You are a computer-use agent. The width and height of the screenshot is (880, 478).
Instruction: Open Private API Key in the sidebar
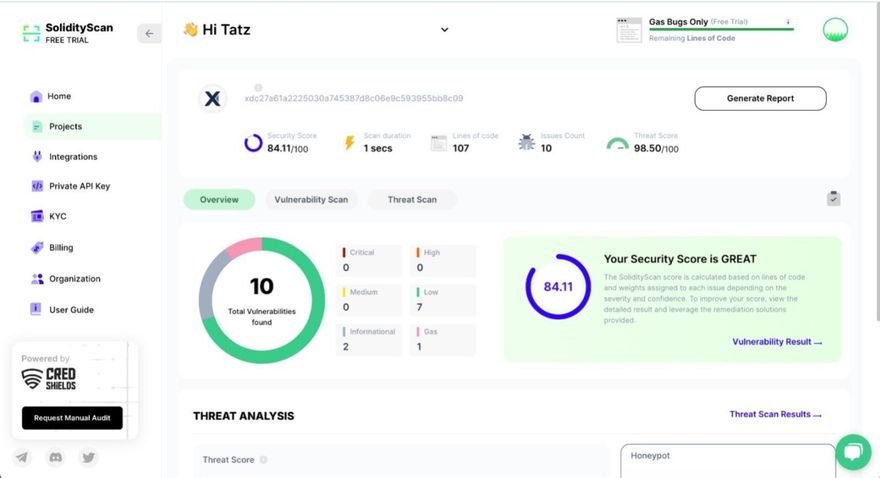click(x=79, y=186)
